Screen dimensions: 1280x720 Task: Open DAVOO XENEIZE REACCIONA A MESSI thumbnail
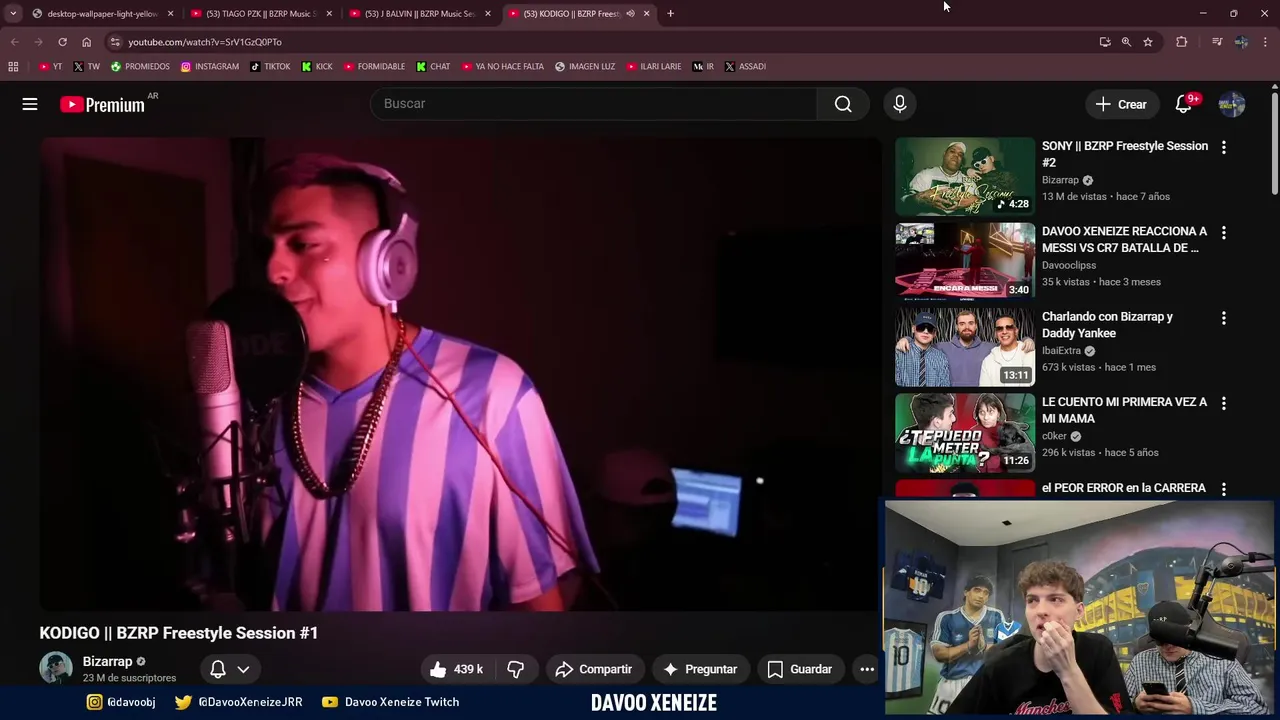(x=965, y=262)
